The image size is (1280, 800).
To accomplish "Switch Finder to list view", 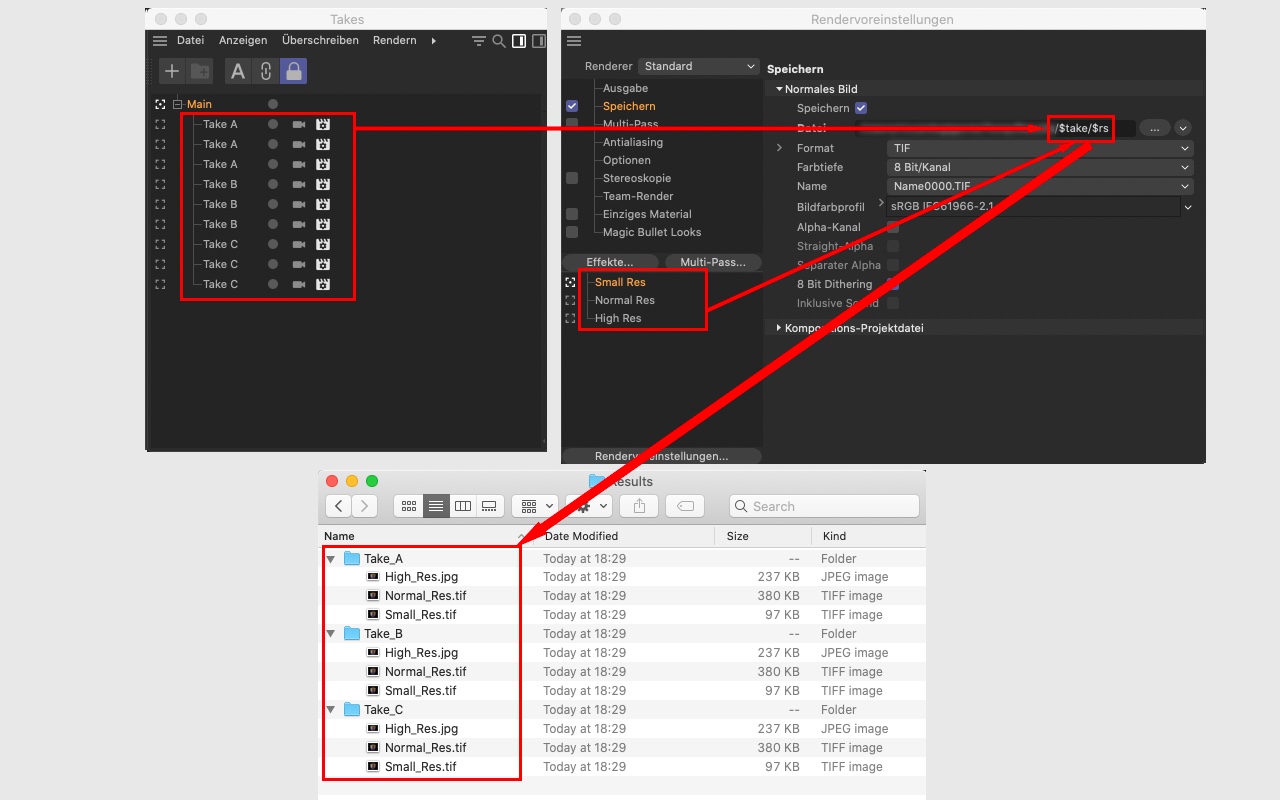I will point(436,506).
